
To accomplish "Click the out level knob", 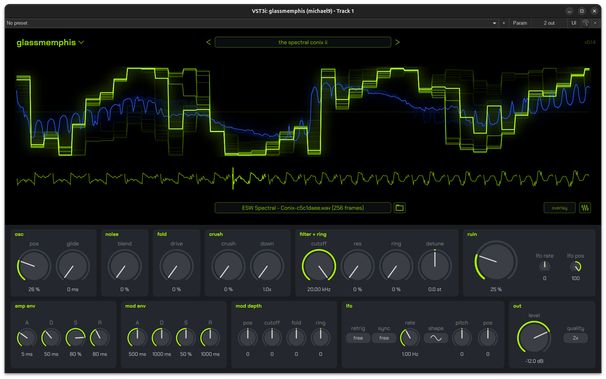I will pos(534,337).
